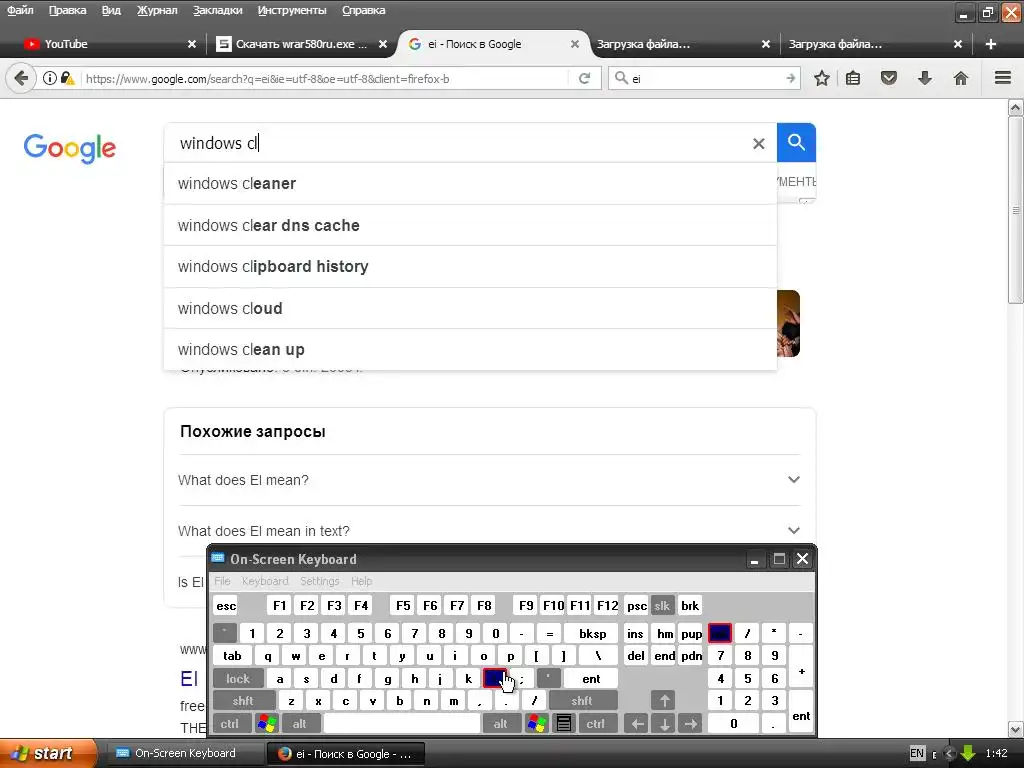Click the page vertical scrollbar thumb
The height and width of the screenshot is (768, 1024).
[1016, 209]
